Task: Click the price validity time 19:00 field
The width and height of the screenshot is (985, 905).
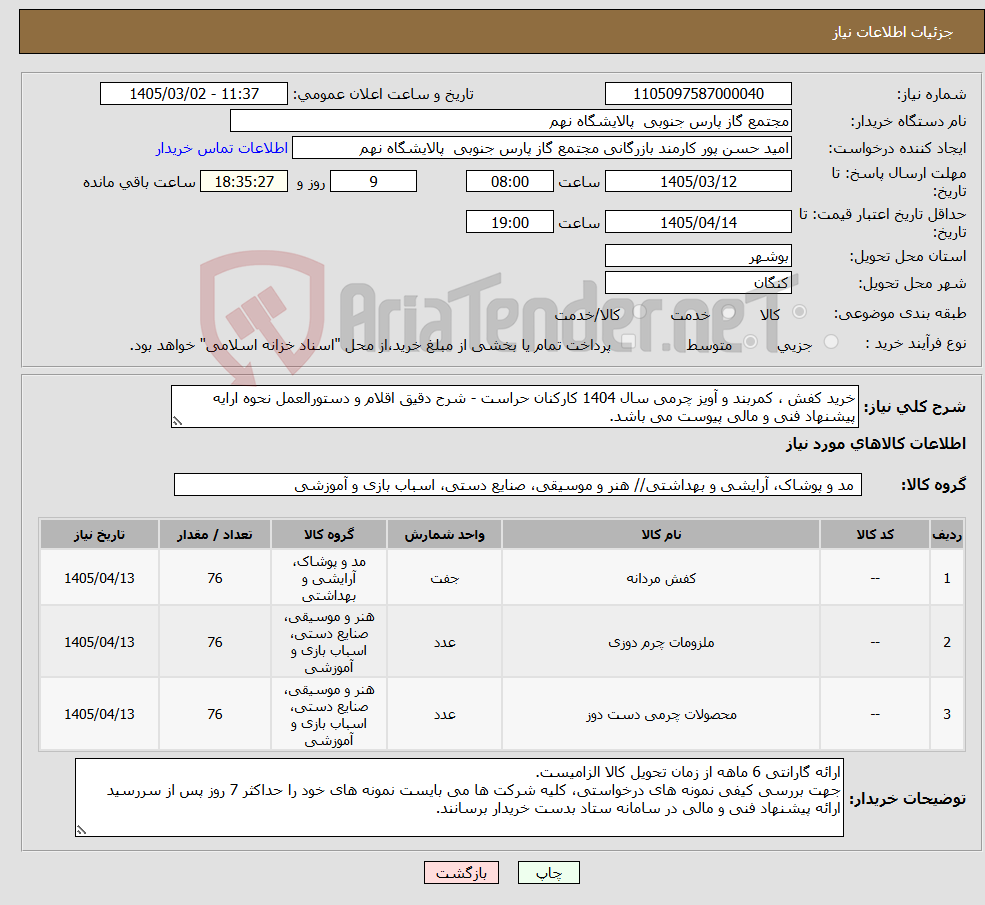Action: click(x=509, y=222)
